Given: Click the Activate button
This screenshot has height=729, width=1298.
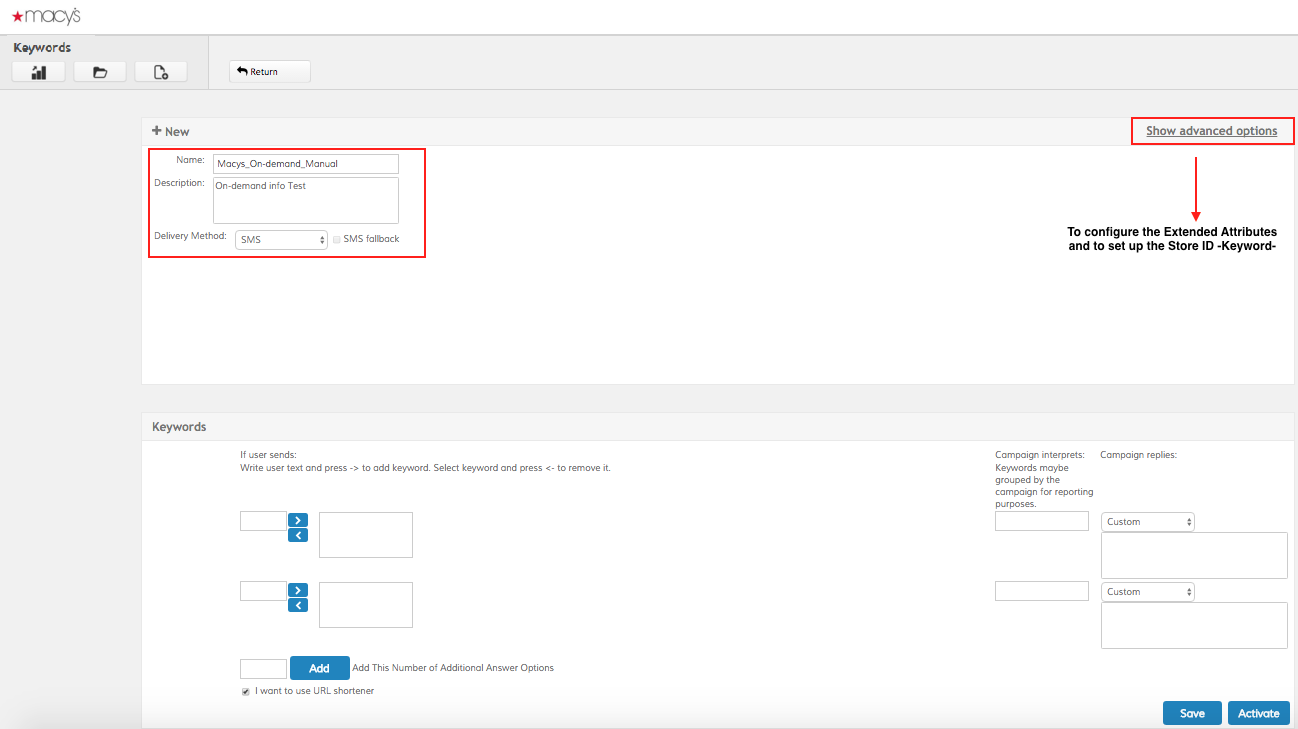Looking at the screenshot, I should (x=1258, y=713).
